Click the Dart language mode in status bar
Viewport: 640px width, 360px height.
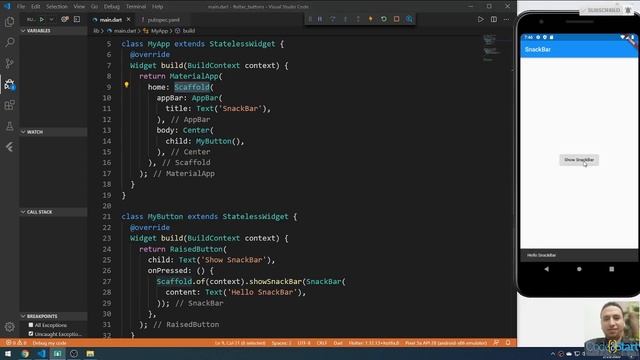click(x=338, y=343)
